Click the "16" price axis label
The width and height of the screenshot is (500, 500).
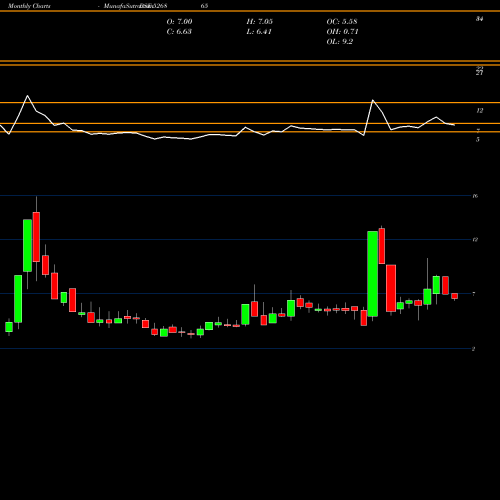coord(475,196)
